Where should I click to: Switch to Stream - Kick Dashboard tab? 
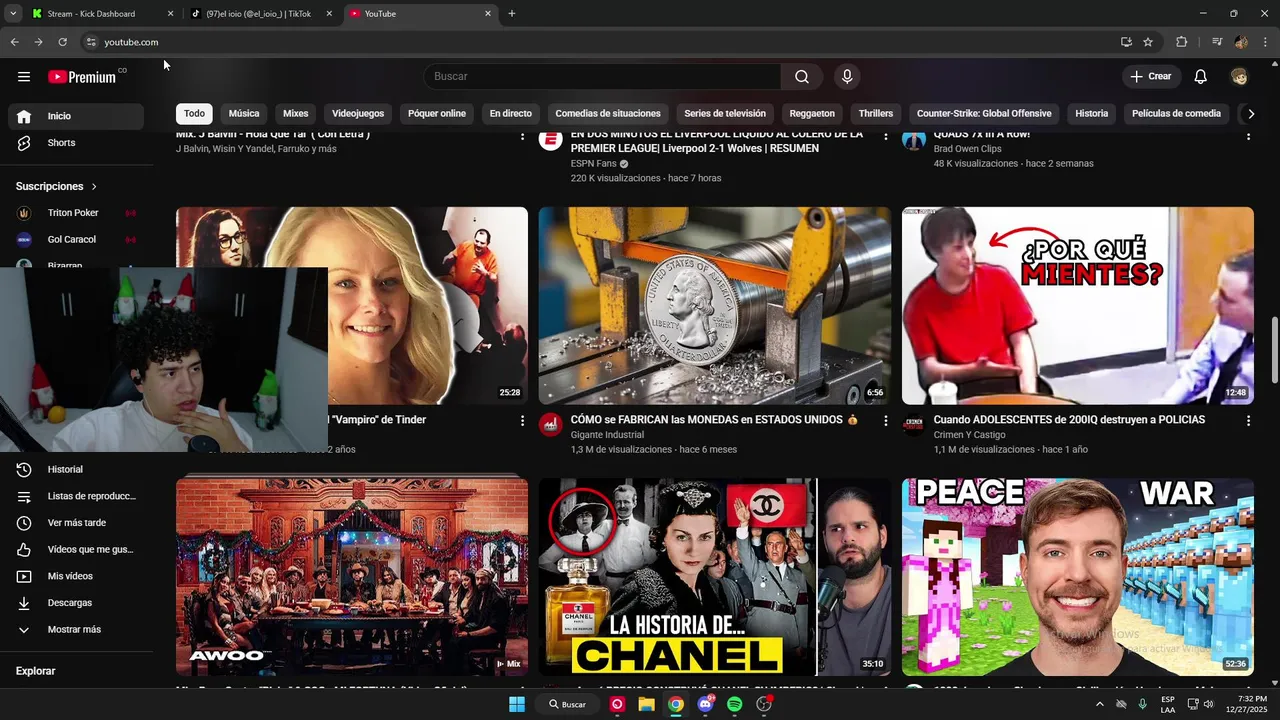(102, 14)
